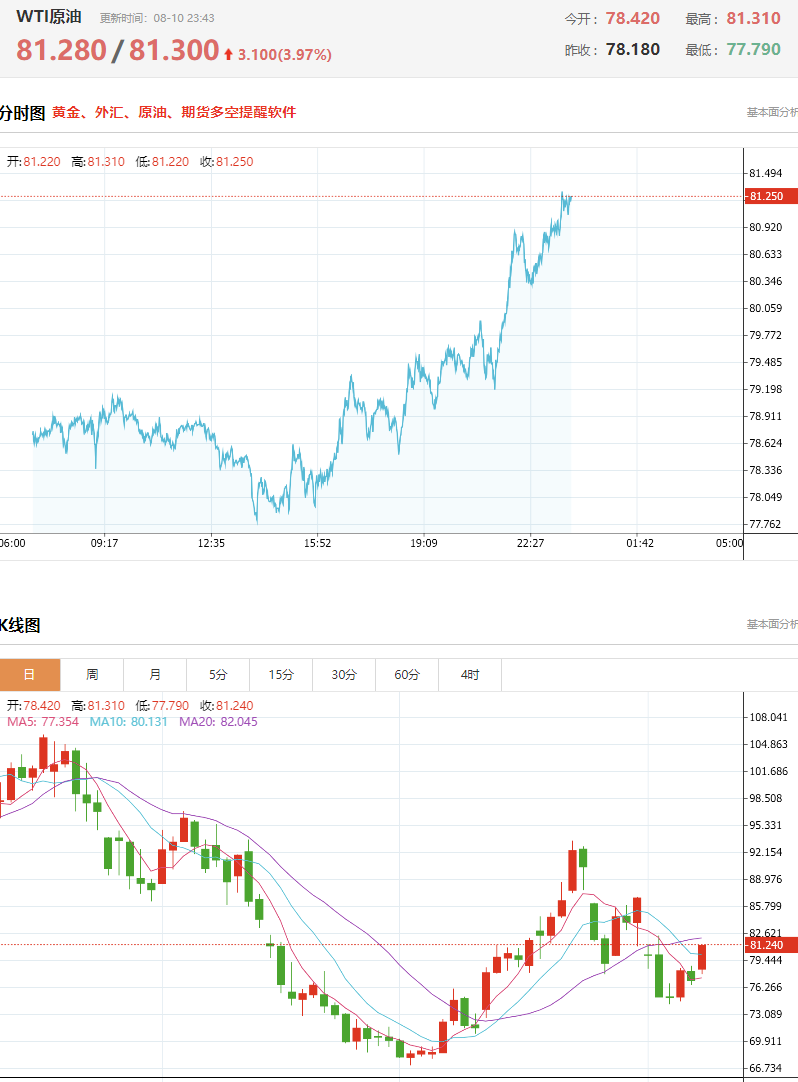
Task: Open the 5分 K-line interval
Action: pyautogui.click(x=217, y=674)
